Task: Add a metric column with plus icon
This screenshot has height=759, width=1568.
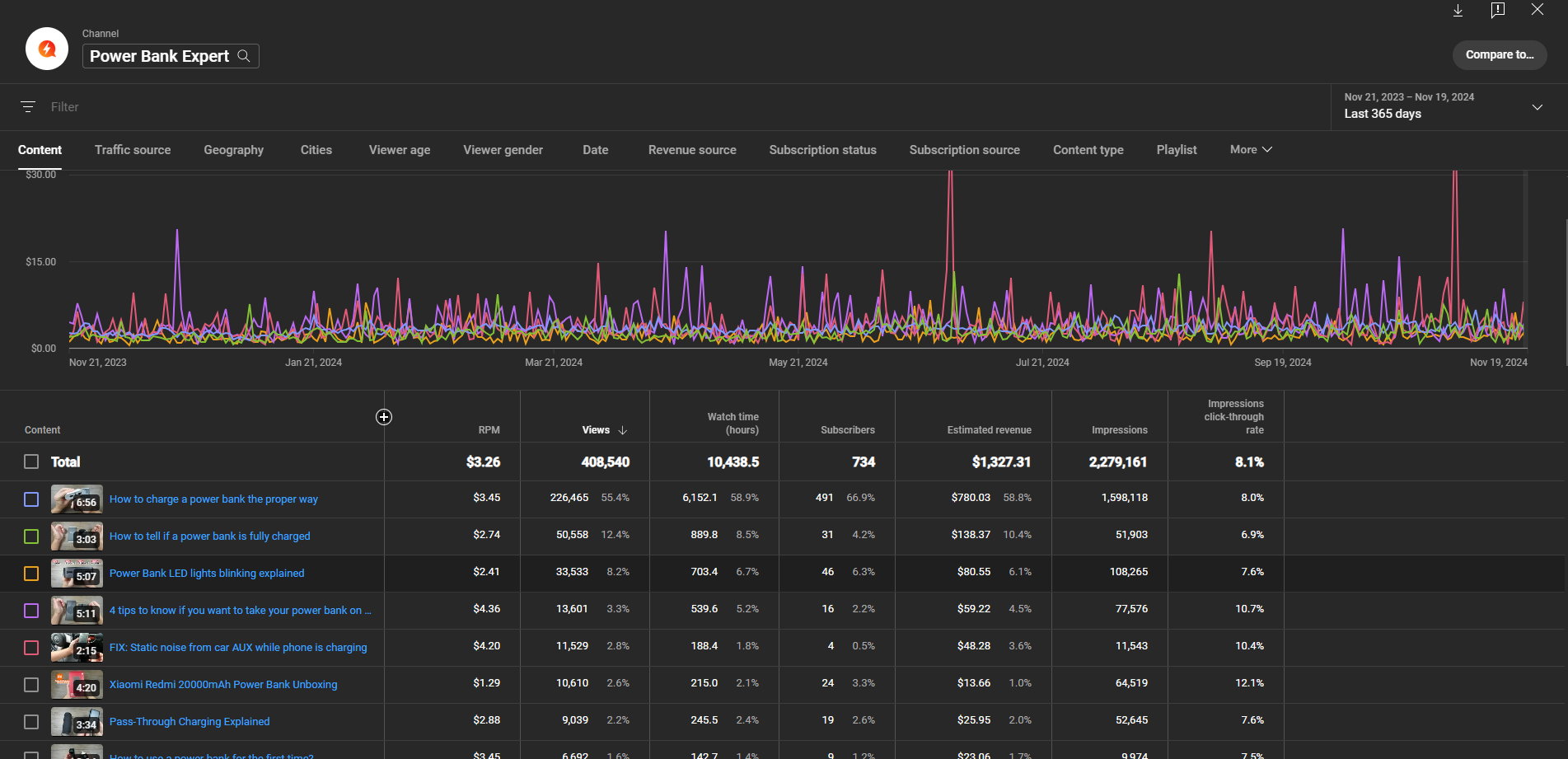Action: (384, 417)
